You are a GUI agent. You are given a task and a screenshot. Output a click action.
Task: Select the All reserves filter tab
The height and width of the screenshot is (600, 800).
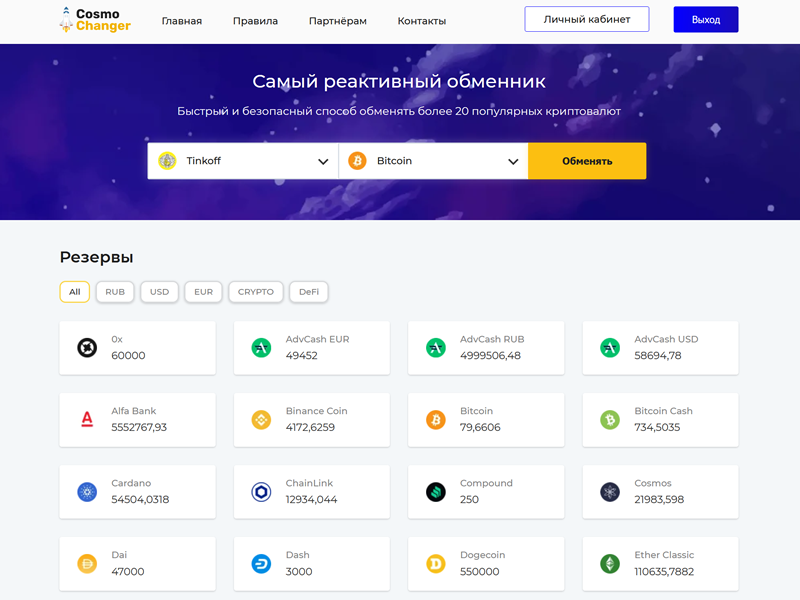(74, 292)
